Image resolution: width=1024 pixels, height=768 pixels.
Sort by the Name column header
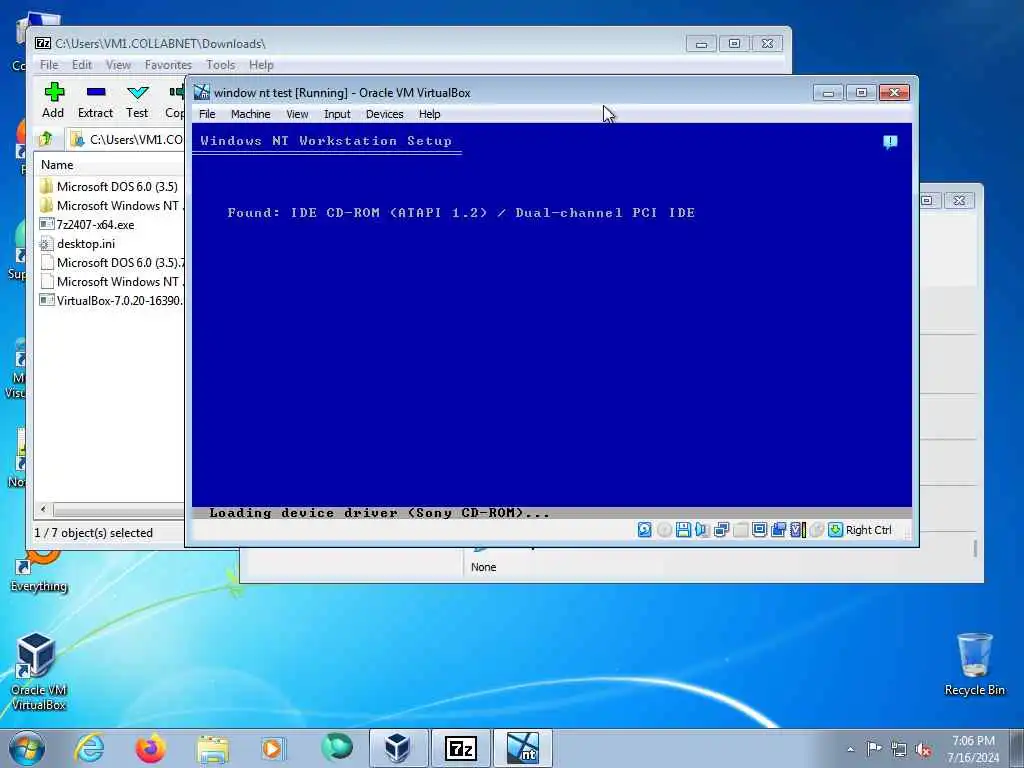coord(110,165)
